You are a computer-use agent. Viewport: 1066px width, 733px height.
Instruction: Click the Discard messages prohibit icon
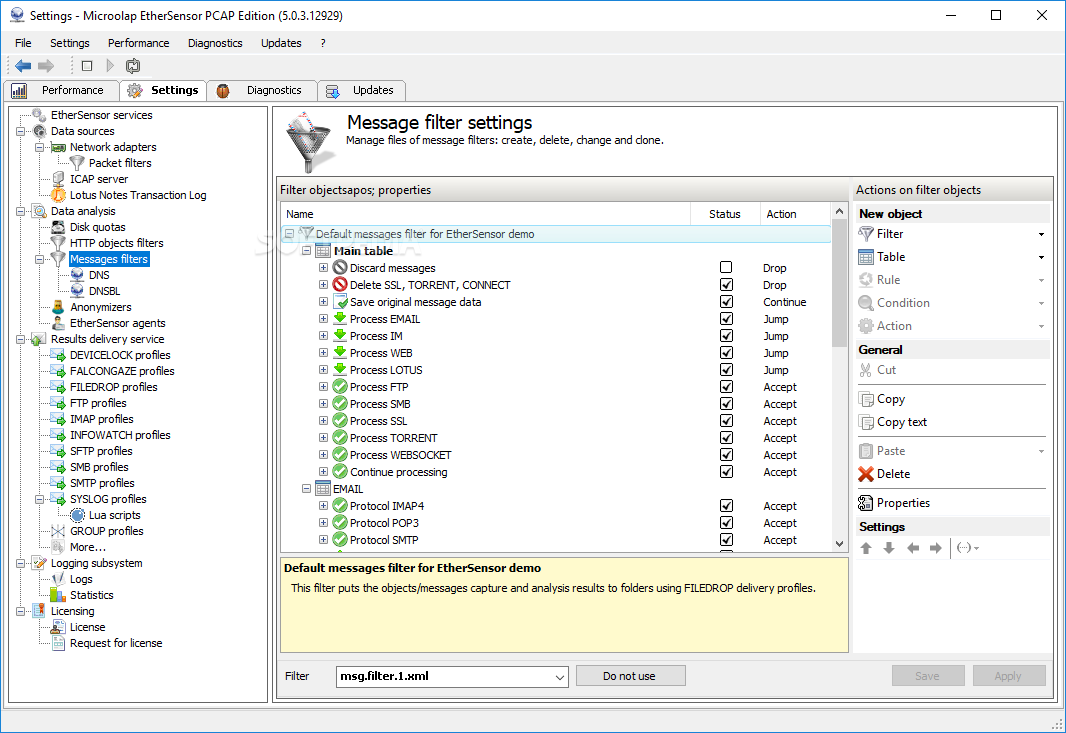point(340,268)
